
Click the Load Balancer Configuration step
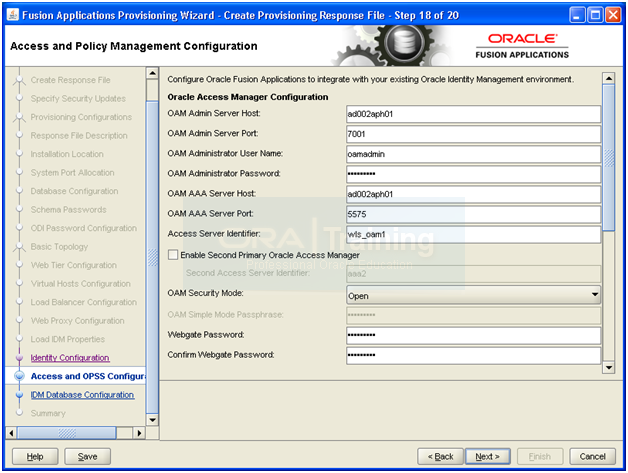[84, 302]
